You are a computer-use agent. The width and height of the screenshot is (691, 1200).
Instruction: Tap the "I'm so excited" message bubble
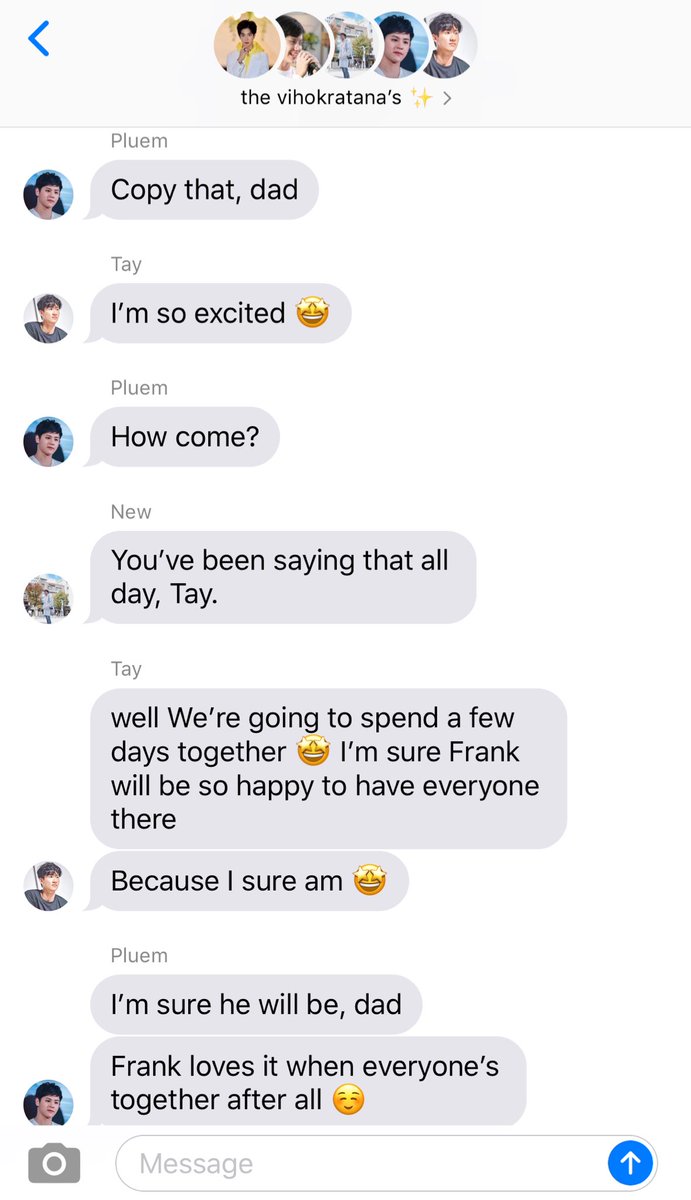(221, 313)
